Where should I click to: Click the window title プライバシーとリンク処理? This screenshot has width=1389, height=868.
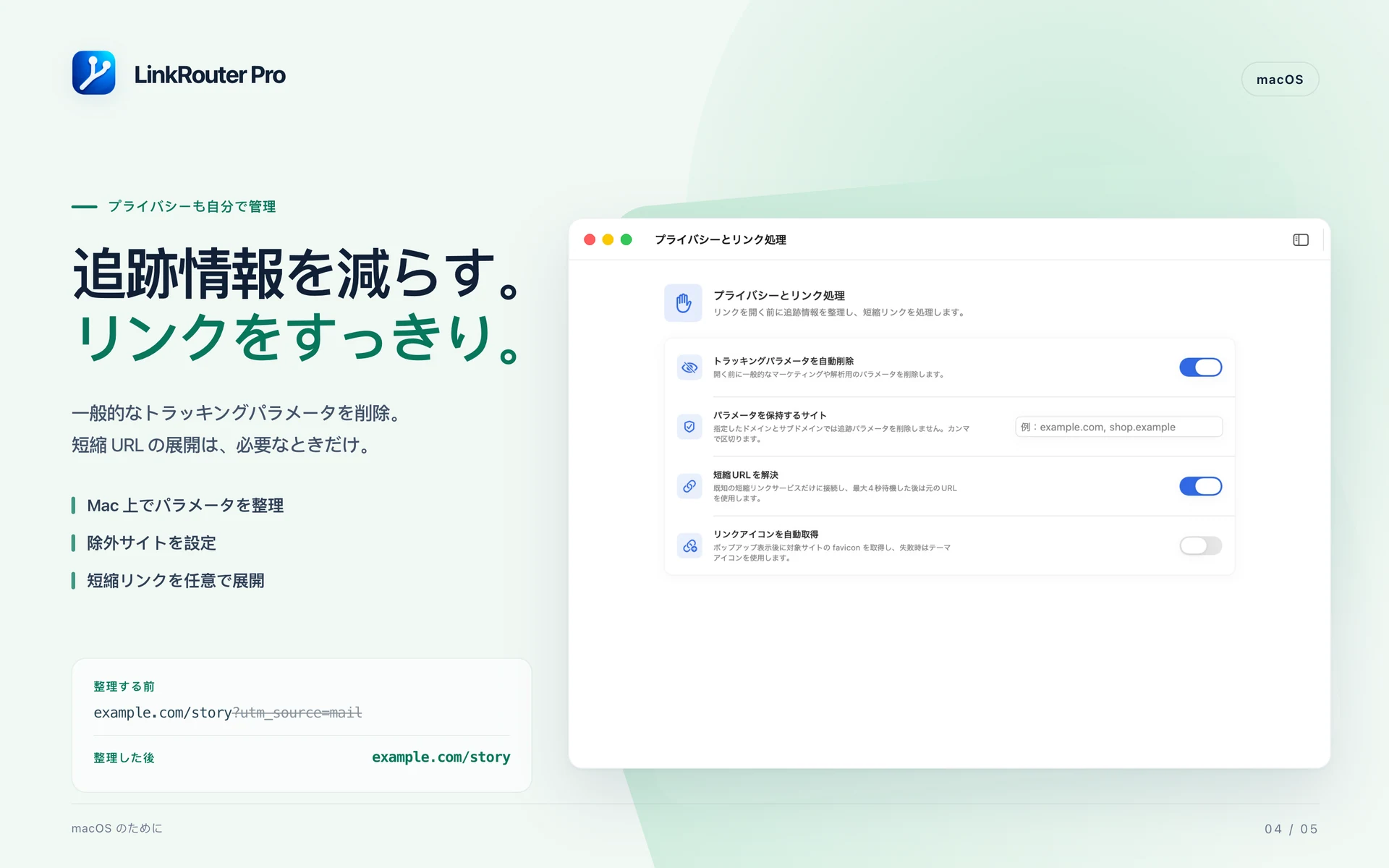point(721,239)
